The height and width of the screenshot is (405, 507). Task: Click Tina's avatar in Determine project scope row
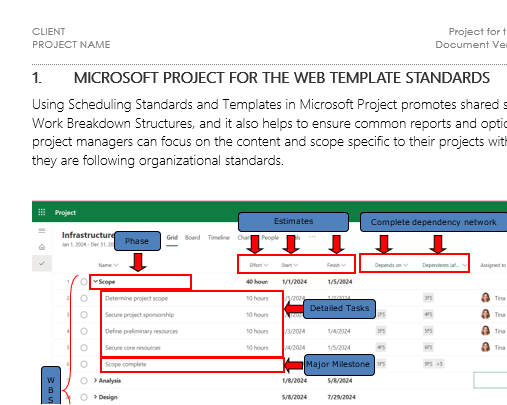tap(486, 298)
